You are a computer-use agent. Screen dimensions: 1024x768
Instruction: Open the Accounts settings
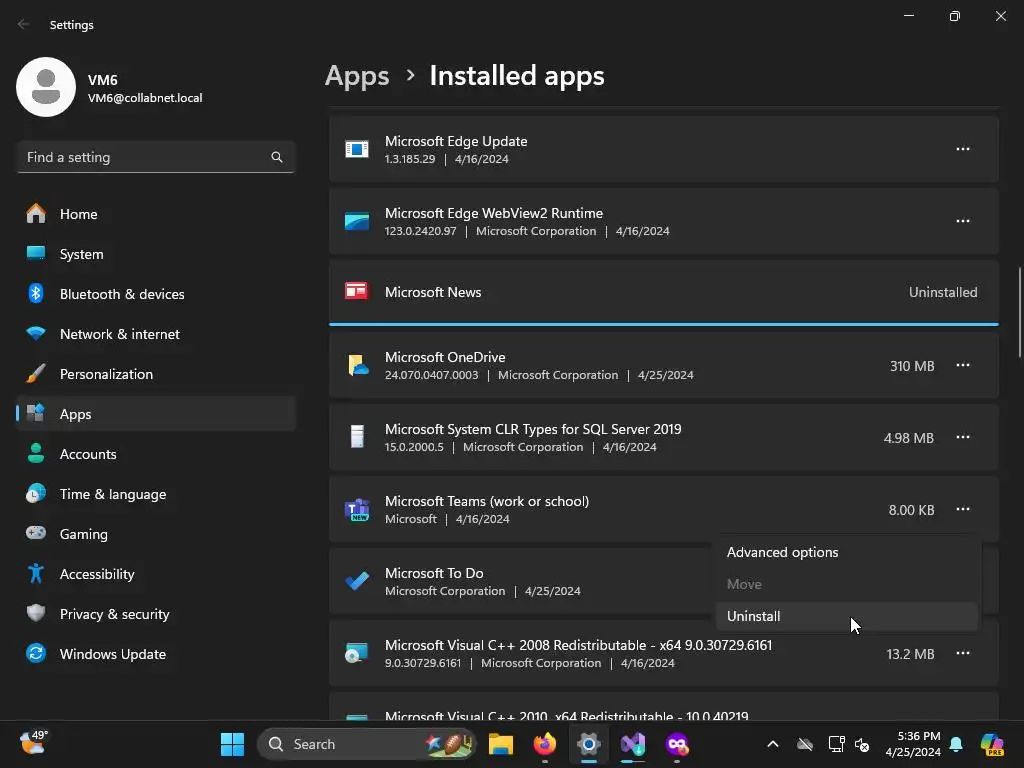coord(155,454)
